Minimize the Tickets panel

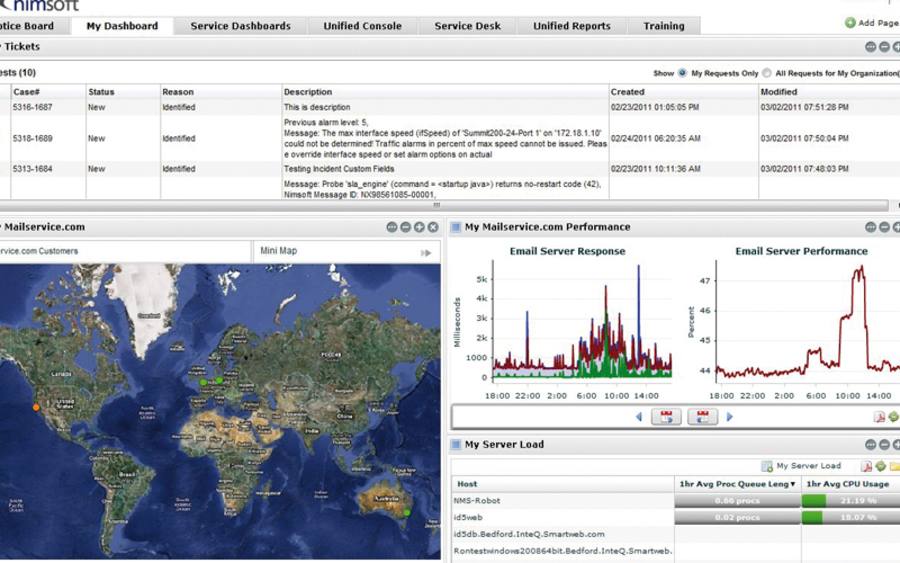885,47
